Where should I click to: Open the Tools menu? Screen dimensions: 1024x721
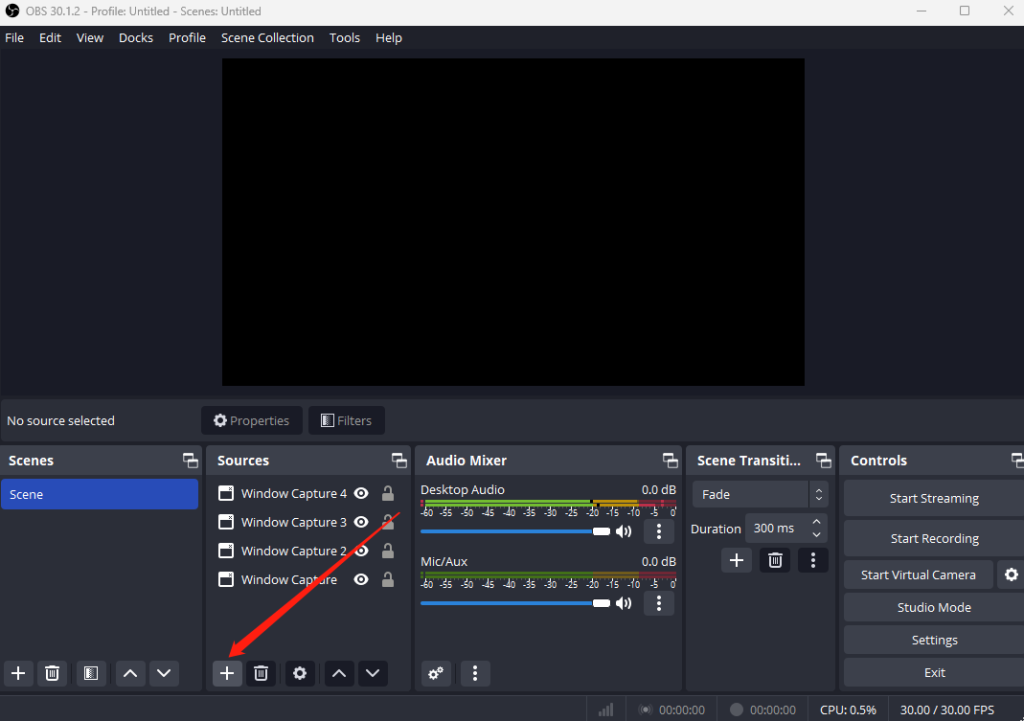345,38
